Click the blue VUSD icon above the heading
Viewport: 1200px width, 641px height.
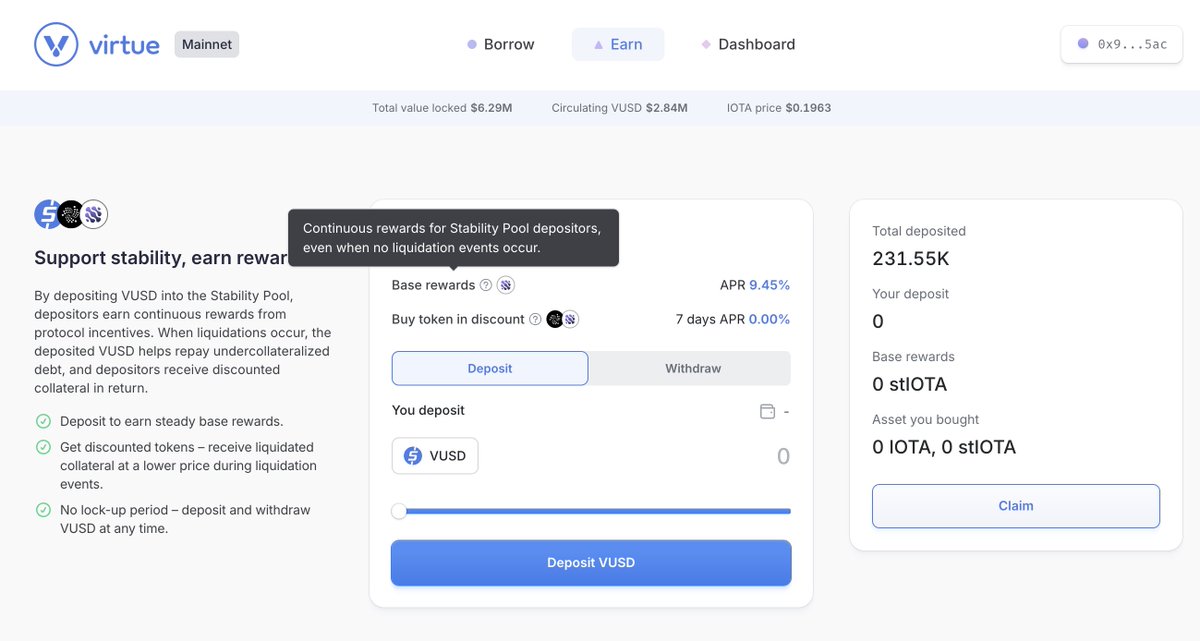pos(47,214)
